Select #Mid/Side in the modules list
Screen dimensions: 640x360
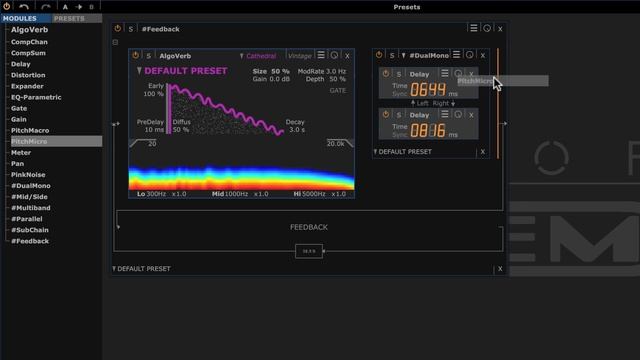point(29,197)
